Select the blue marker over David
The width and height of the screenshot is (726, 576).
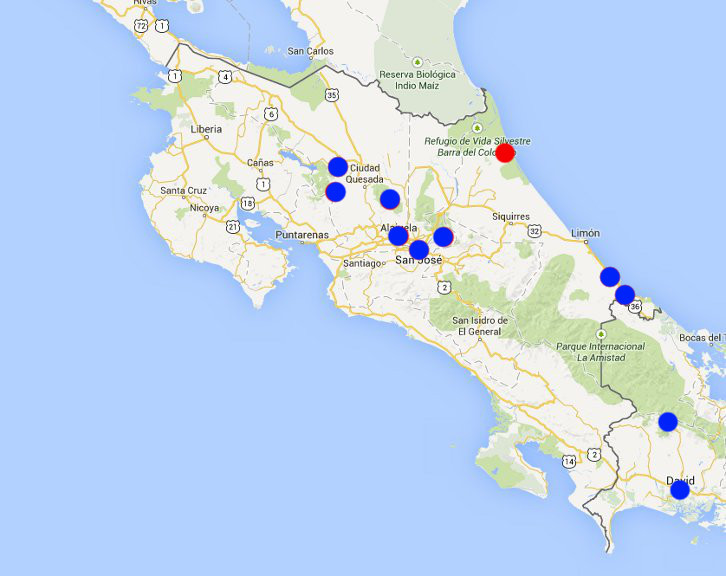680,489
